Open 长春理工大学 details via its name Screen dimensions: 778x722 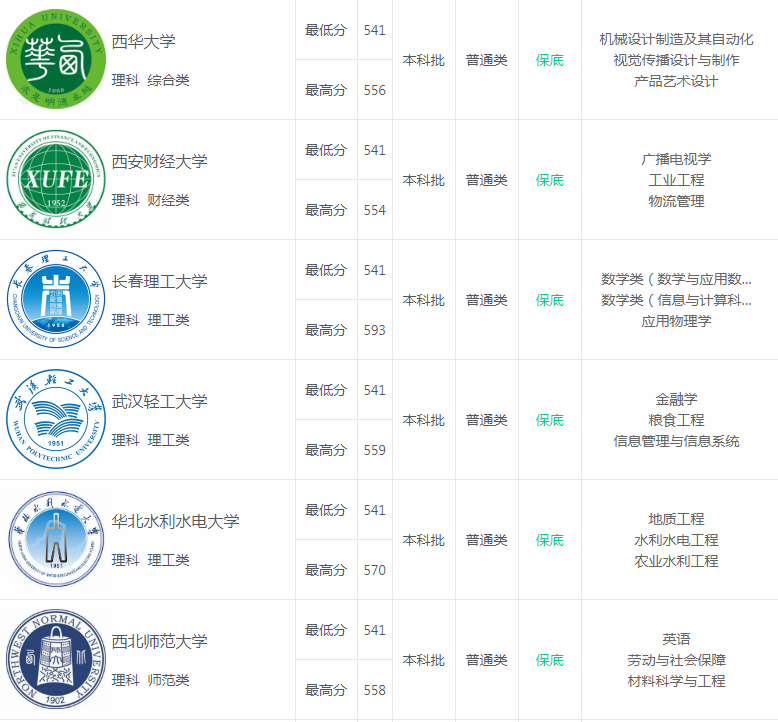159,281
